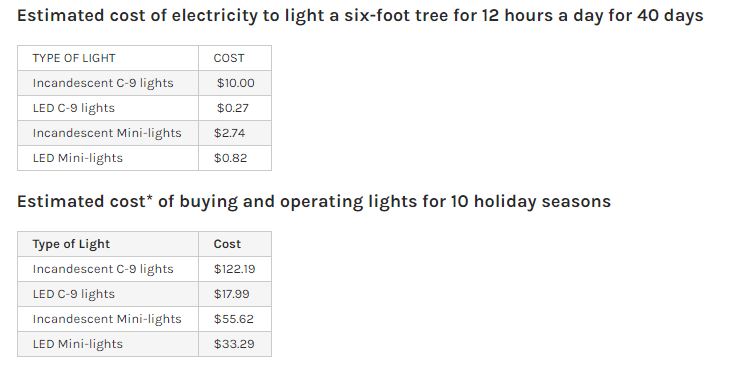Select the TYPE OF LIGHT column header

74,58
